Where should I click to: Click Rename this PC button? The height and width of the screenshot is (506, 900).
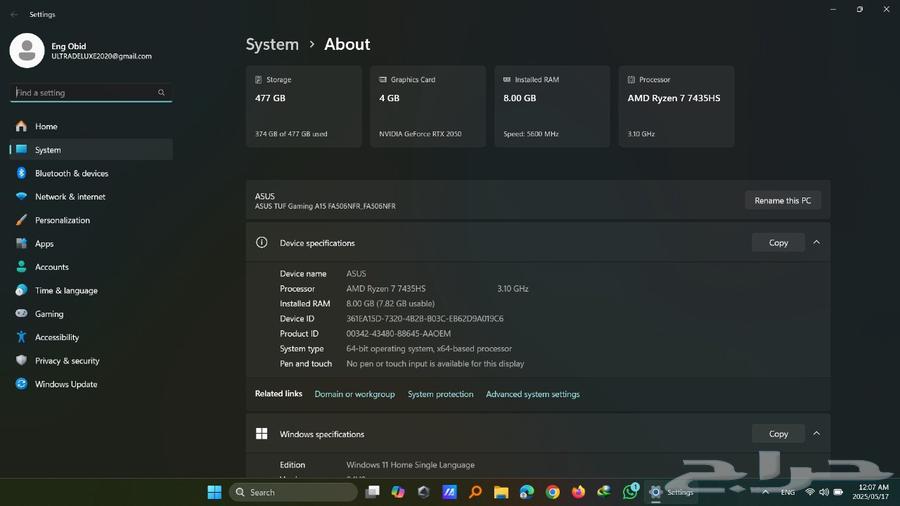(x=782, y=200)
